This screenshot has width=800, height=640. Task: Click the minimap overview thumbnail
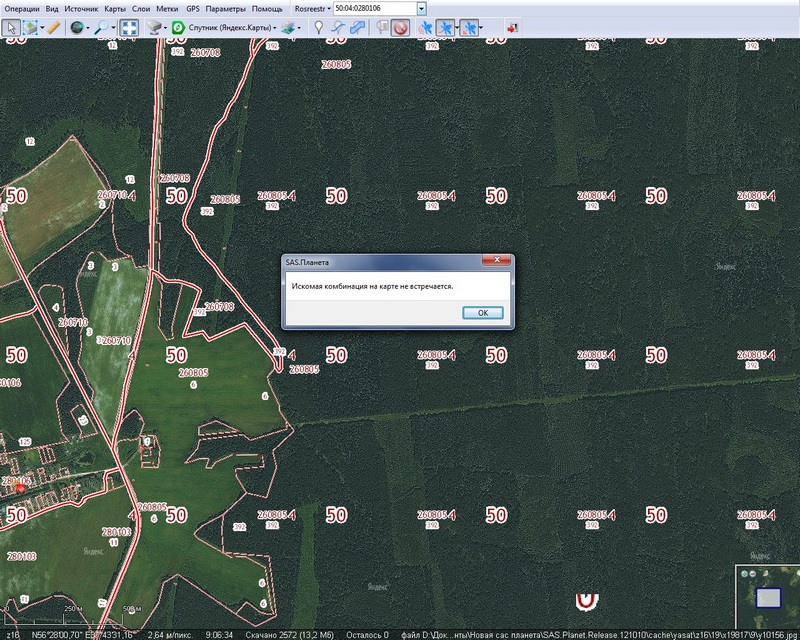(767, 597)
